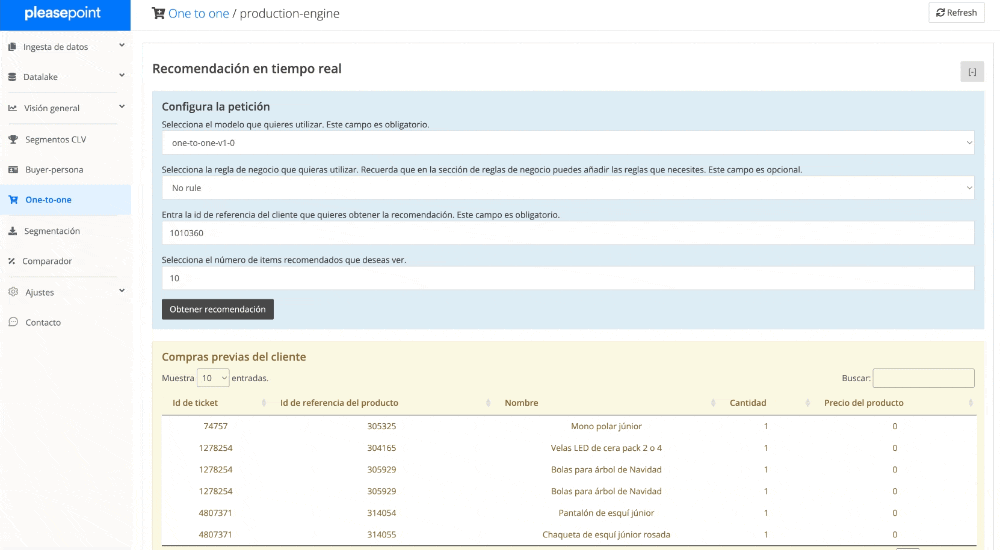The width and height of the screenshot is (1000, 550).
Task: Click Pantalón de esquí júnior cell
Action: tap(606, 513)
